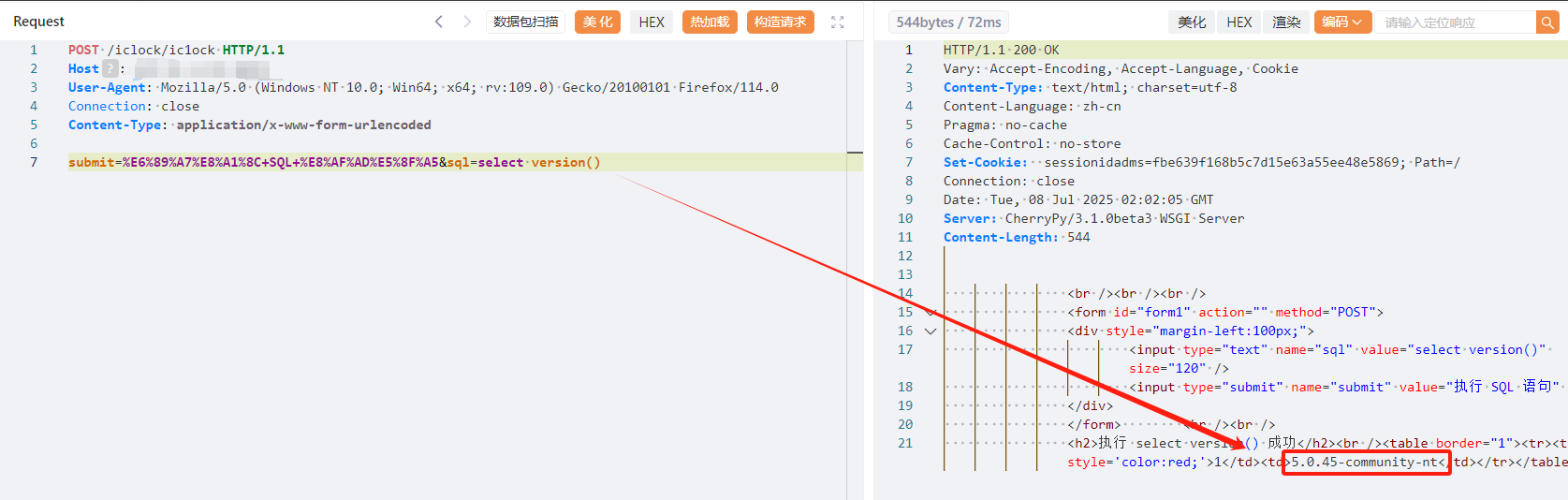Click the closing </form> tag line
This screenshot has width=1568, height=500.
[x=1094, y=424]
